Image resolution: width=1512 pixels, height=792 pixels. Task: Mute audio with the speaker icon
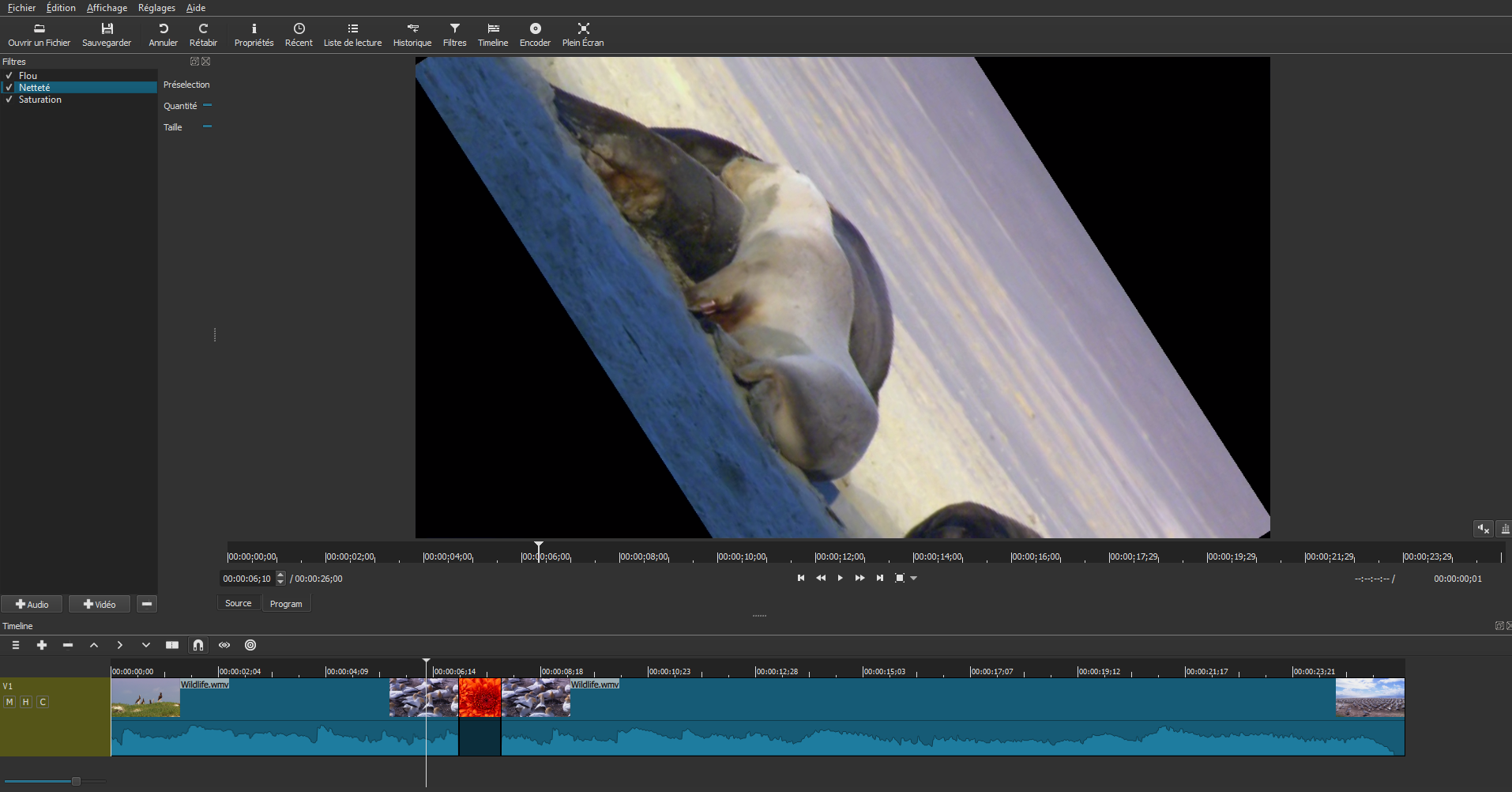coord(1483,529)
